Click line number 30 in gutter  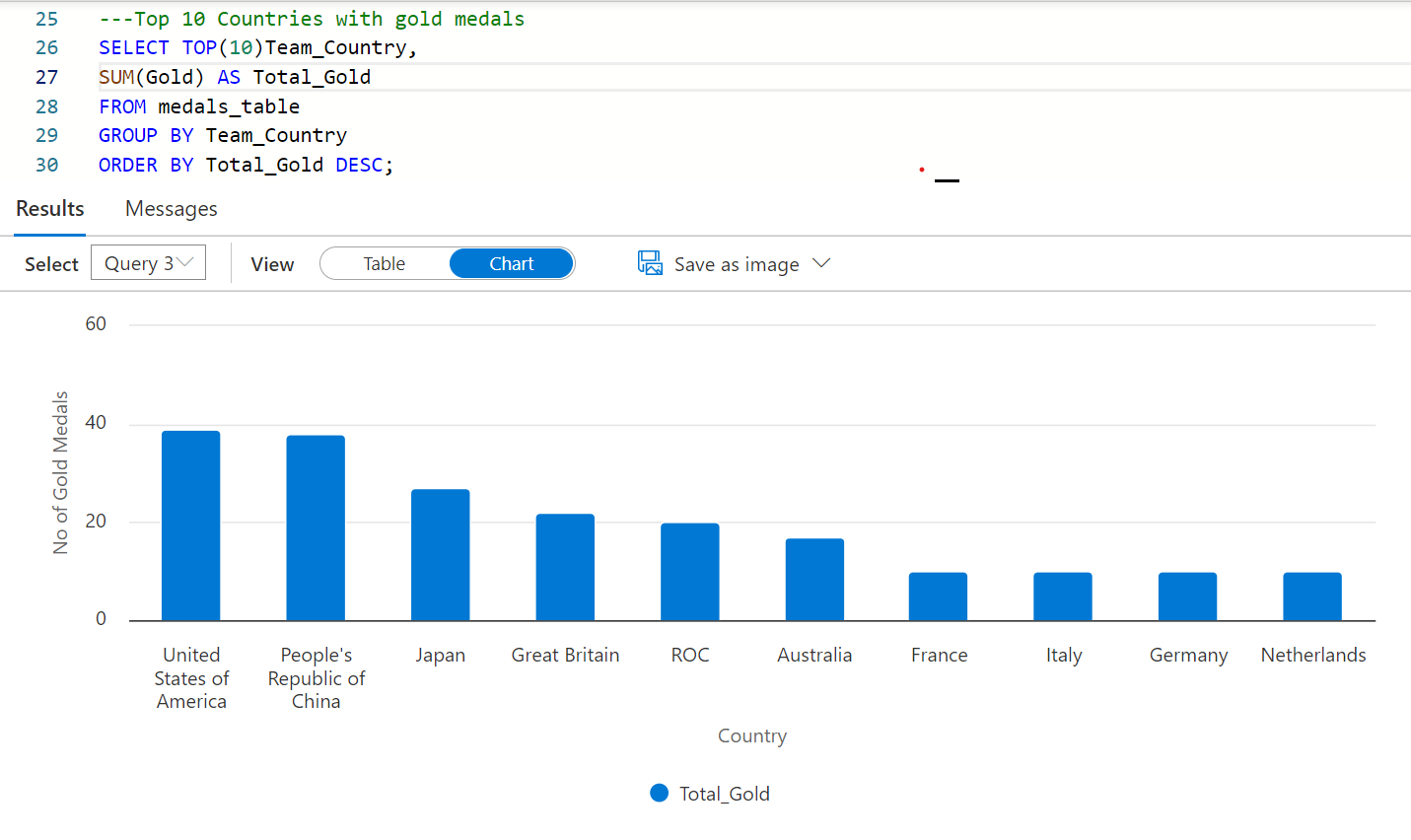coord(46,165)
